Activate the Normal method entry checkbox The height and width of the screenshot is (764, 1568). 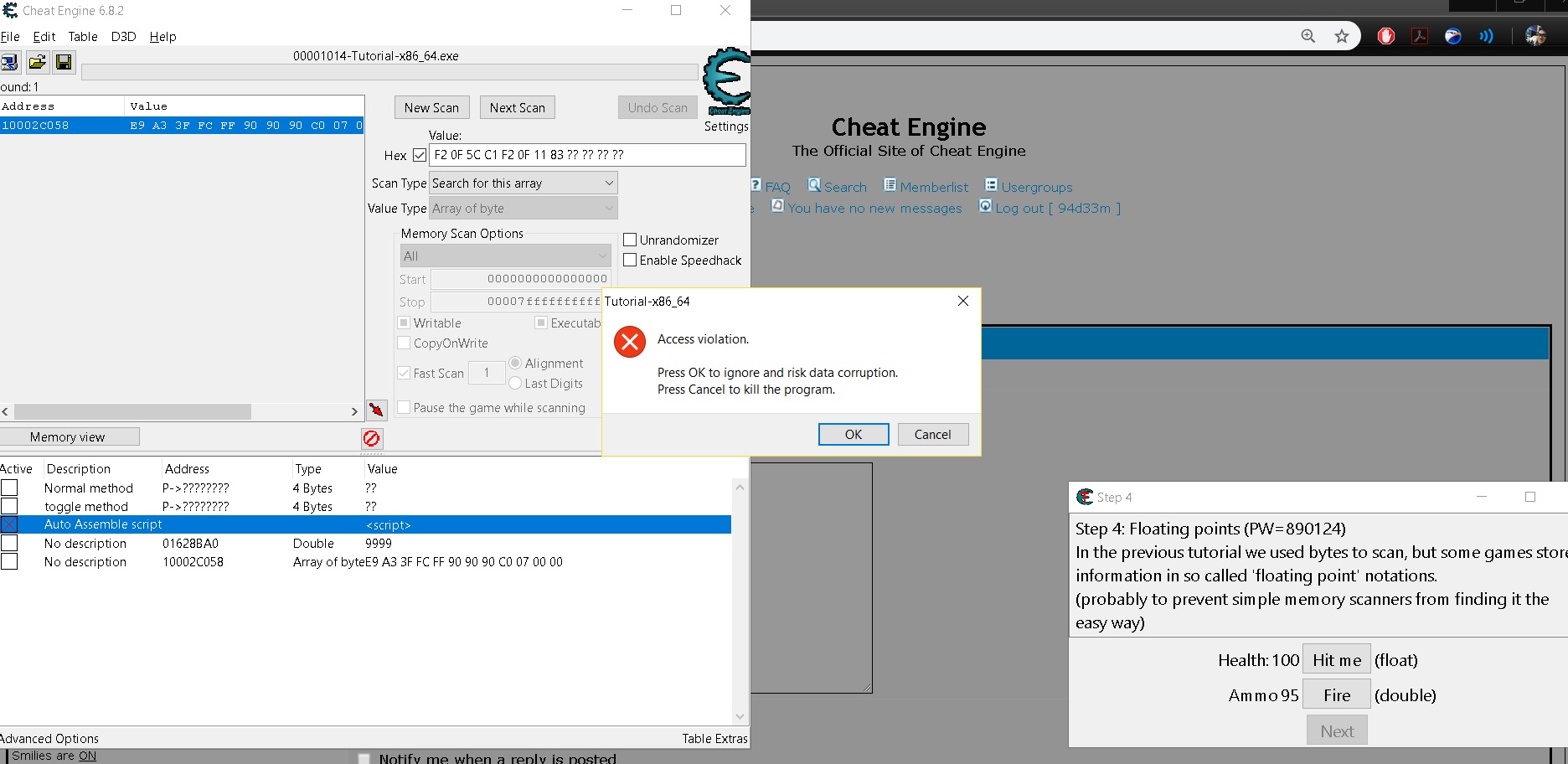(x=9, y=488)
